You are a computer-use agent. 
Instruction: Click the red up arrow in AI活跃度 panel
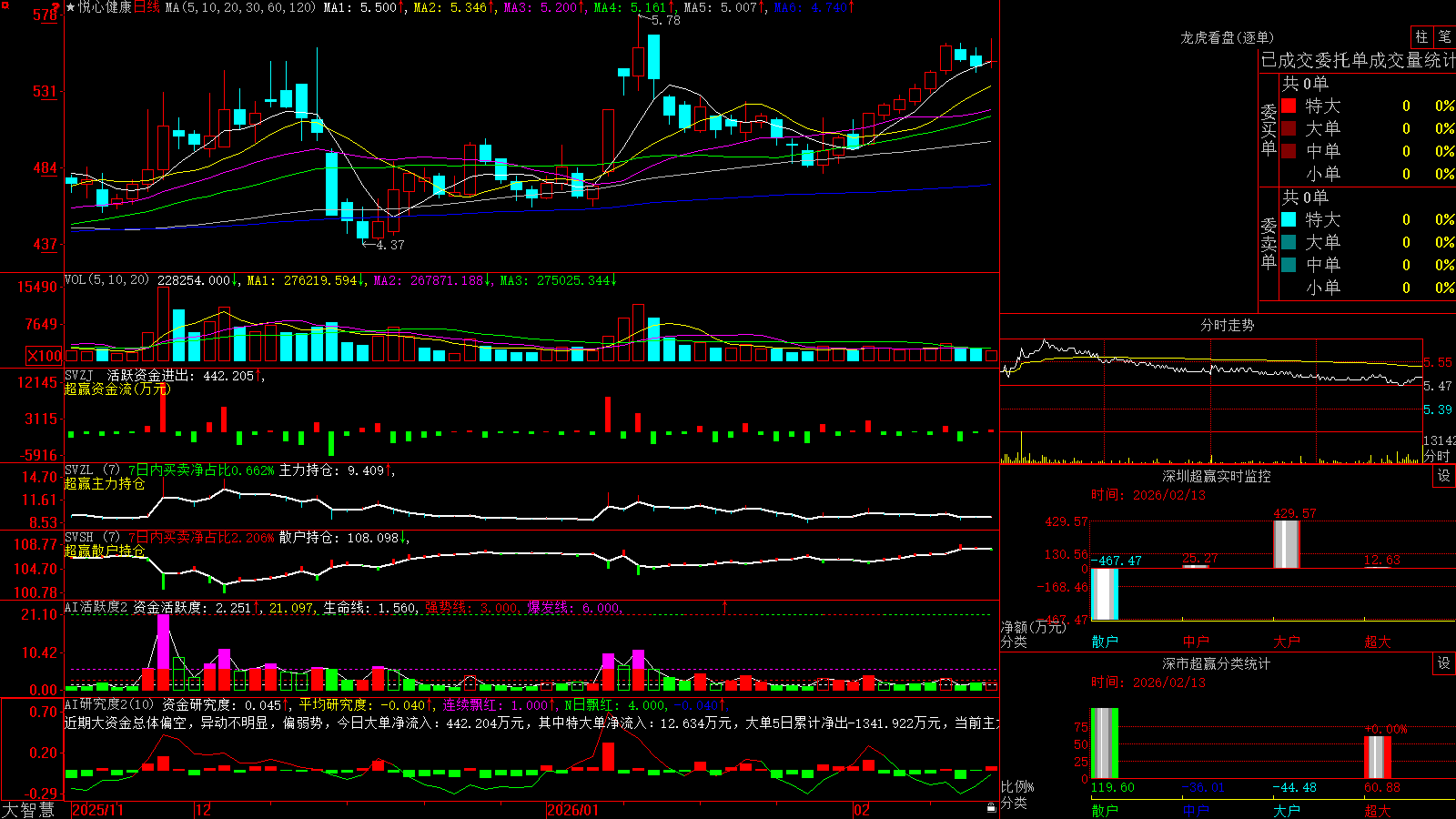pos(725,606)
